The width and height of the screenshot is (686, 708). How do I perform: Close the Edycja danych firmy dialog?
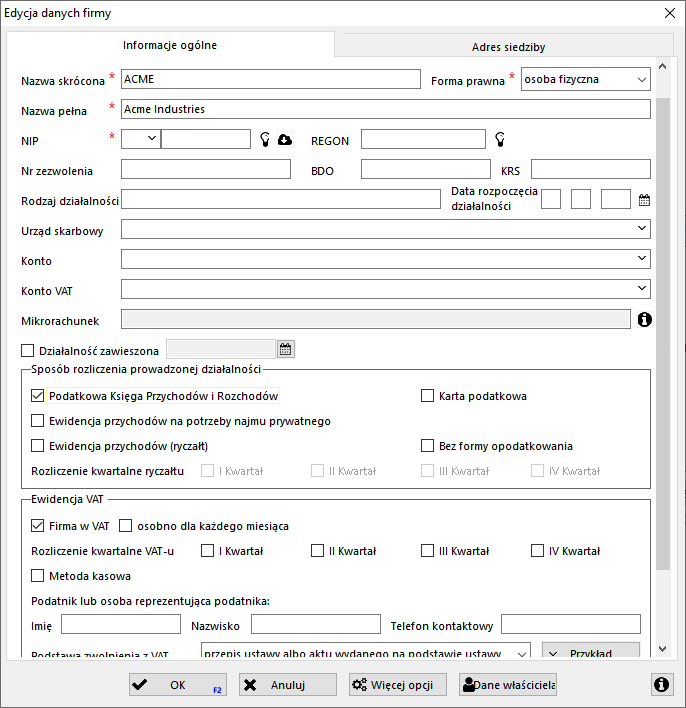pyautogui.click(x=670, y=13)
